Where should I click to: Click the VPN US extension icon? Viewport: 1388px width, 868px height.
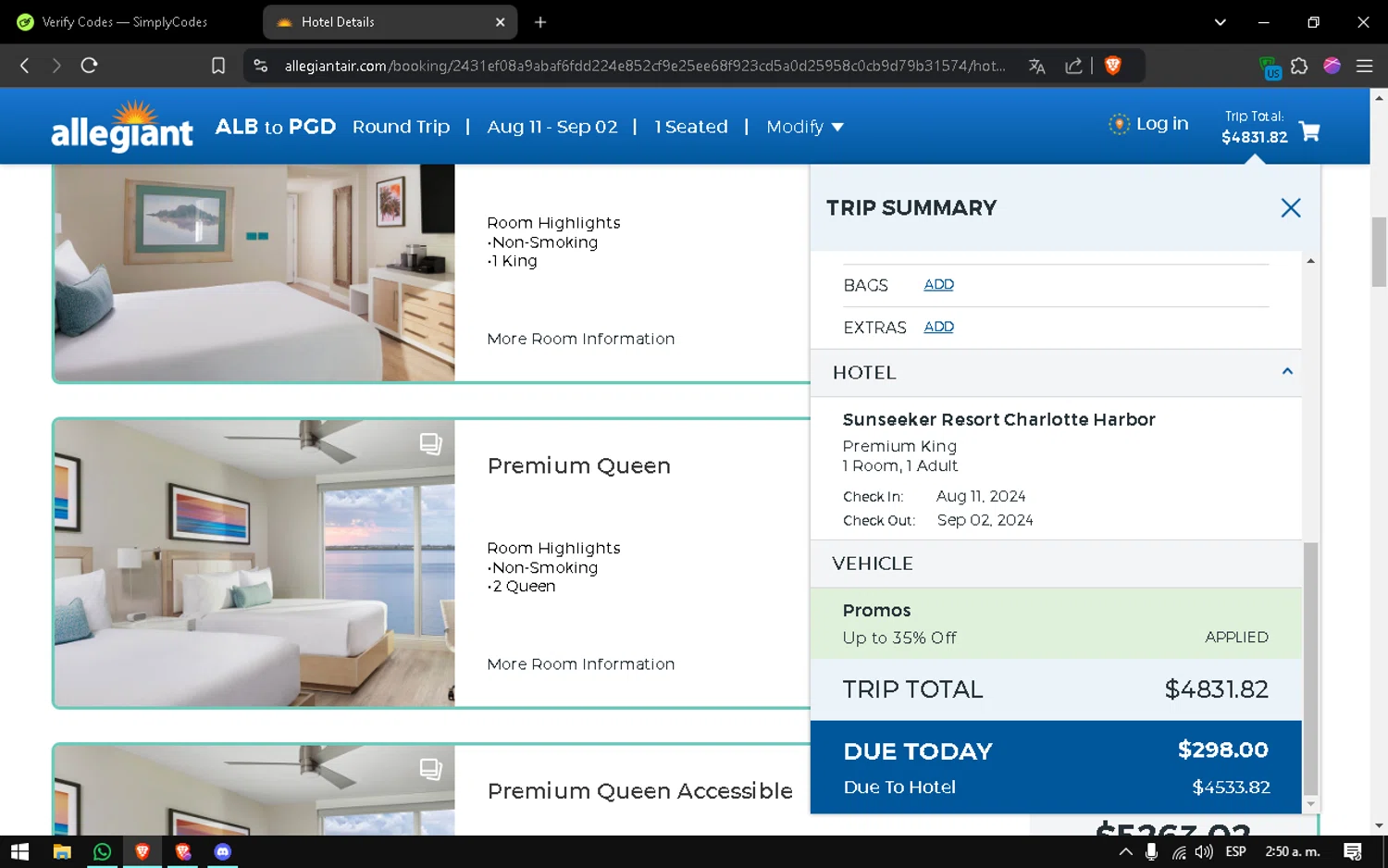pos(1270,68)
